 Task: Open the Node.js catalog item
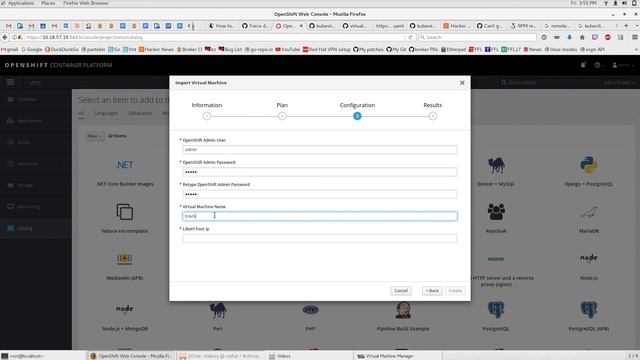tap(589, 266)
